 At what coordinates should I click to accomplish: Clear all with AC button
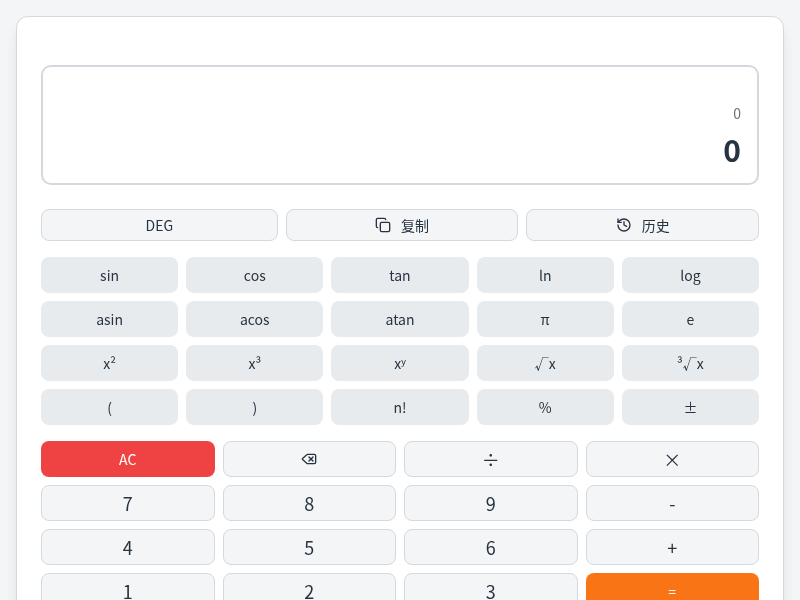(x=128, y=459)
